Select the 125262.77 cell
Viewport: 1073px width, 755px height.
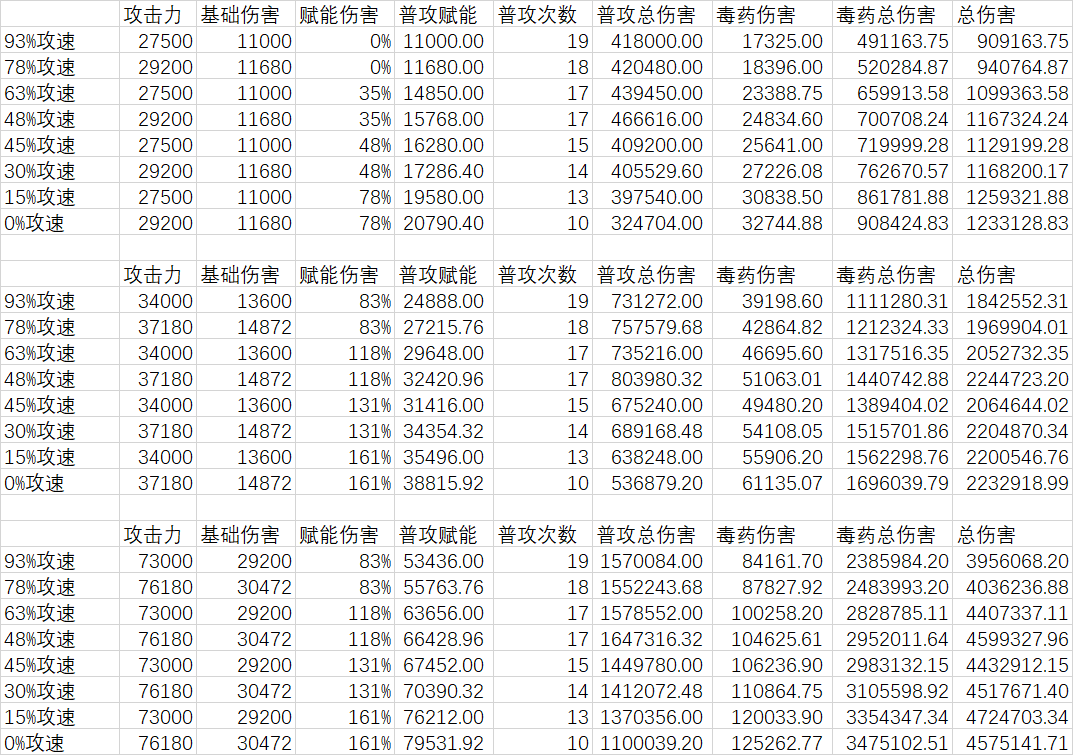click(x=773, y=743)
